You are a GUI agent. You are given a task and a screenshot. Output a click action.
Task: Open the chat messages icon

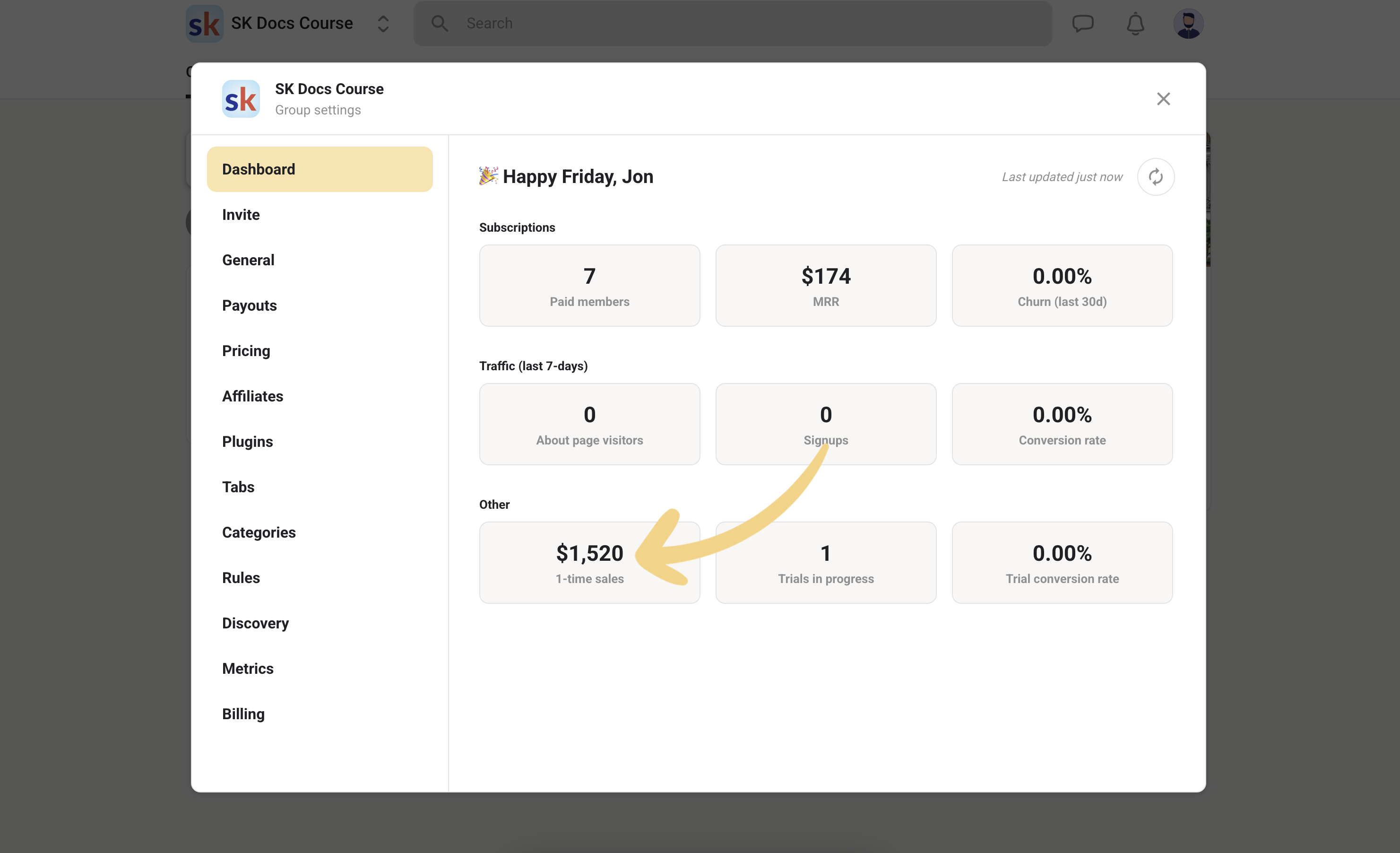[1082, 23]
